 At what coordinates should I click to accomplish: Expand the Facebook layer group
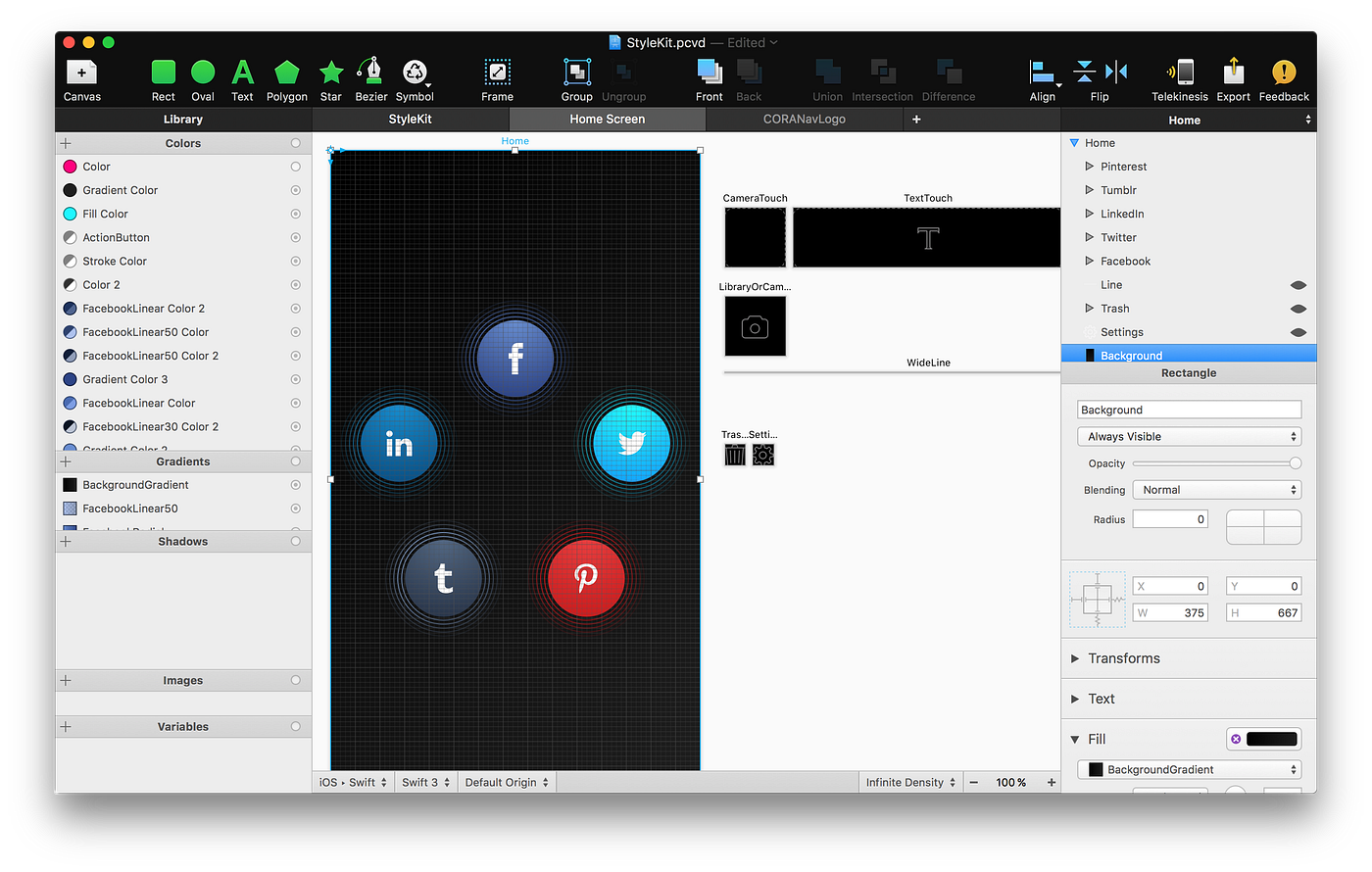[1088, 261]
